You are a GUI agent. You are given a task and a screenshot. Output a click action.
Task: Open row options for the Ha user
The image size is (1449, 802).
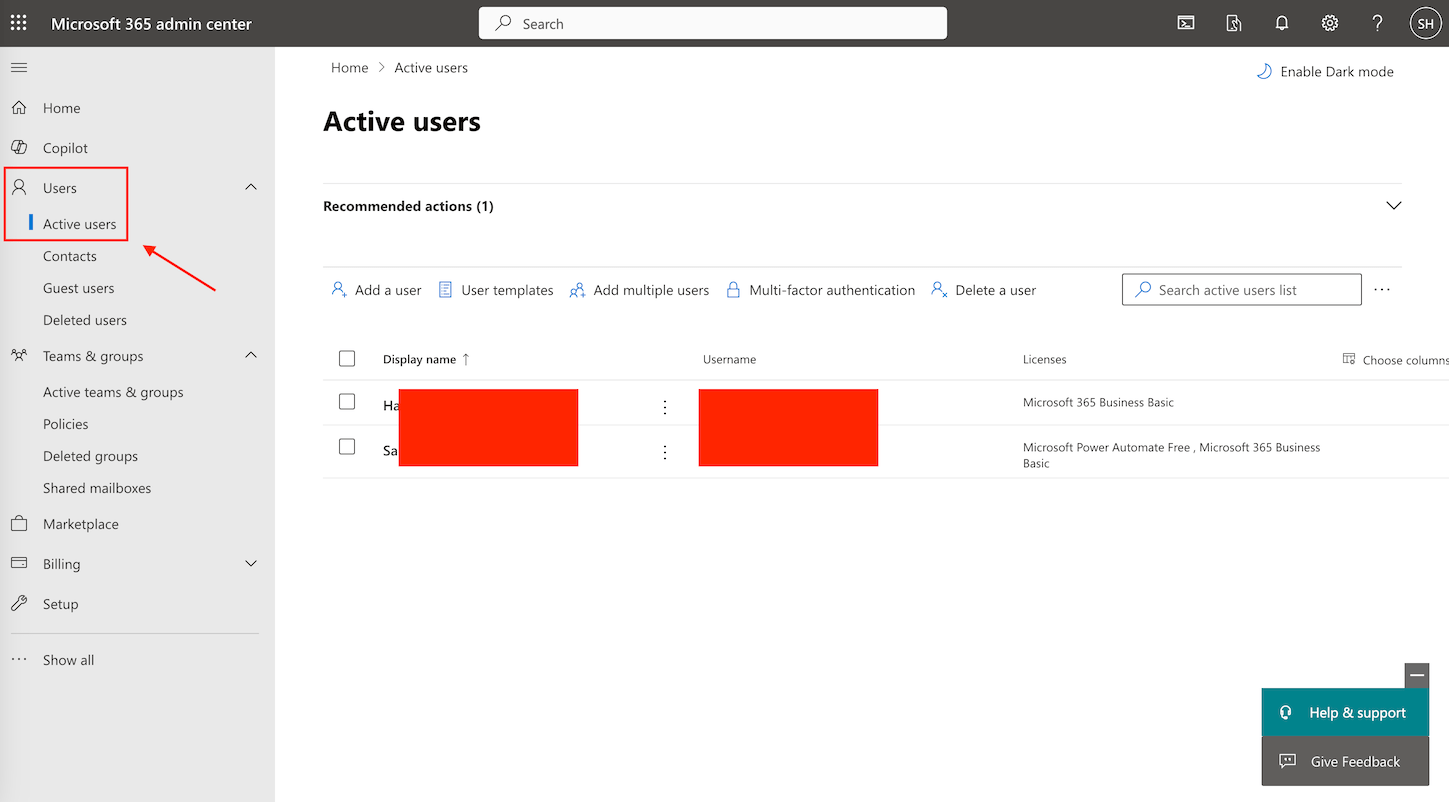click(665, 407)
